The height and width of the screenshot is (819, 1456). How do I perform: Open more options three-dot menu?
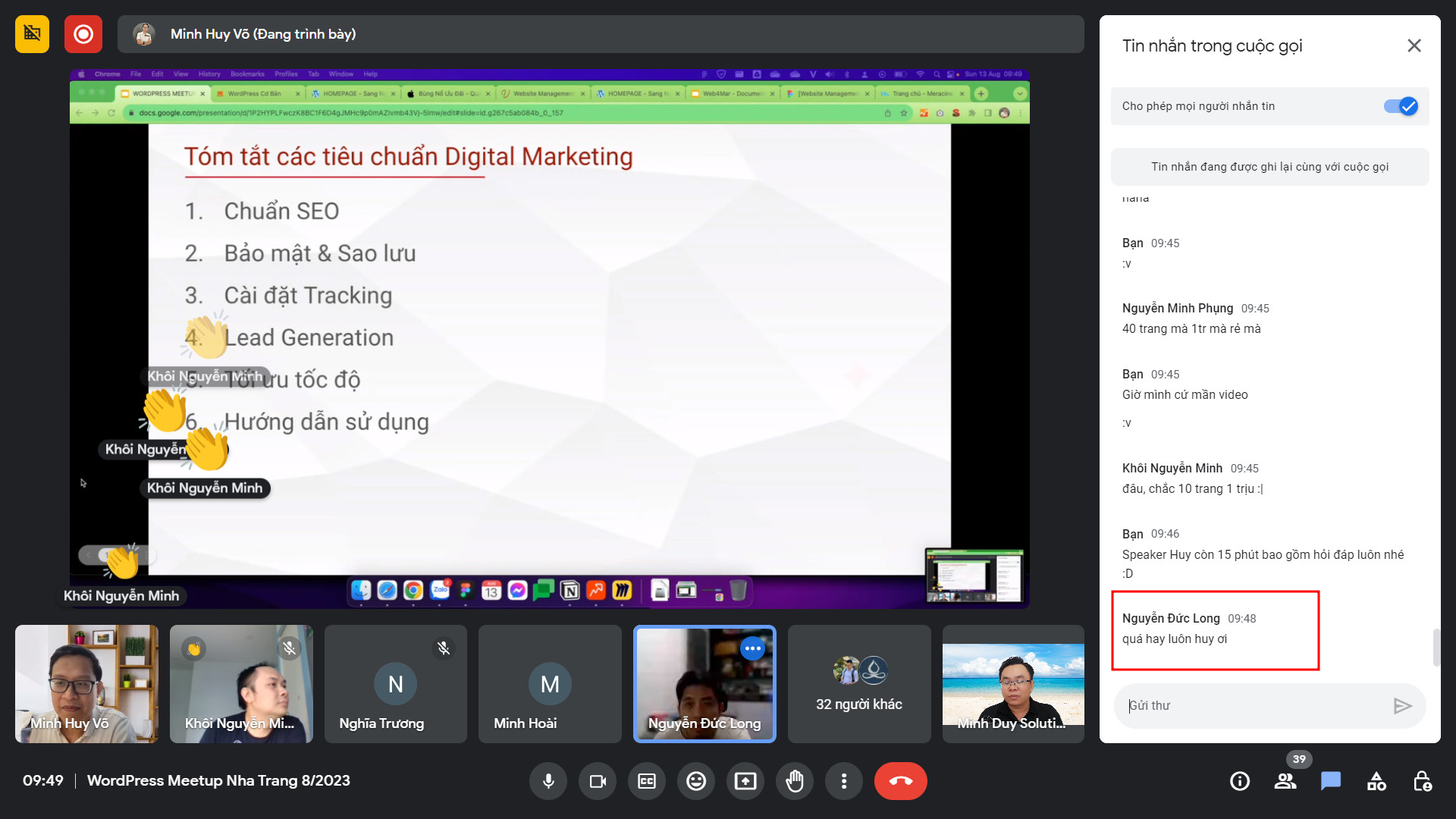844,781
